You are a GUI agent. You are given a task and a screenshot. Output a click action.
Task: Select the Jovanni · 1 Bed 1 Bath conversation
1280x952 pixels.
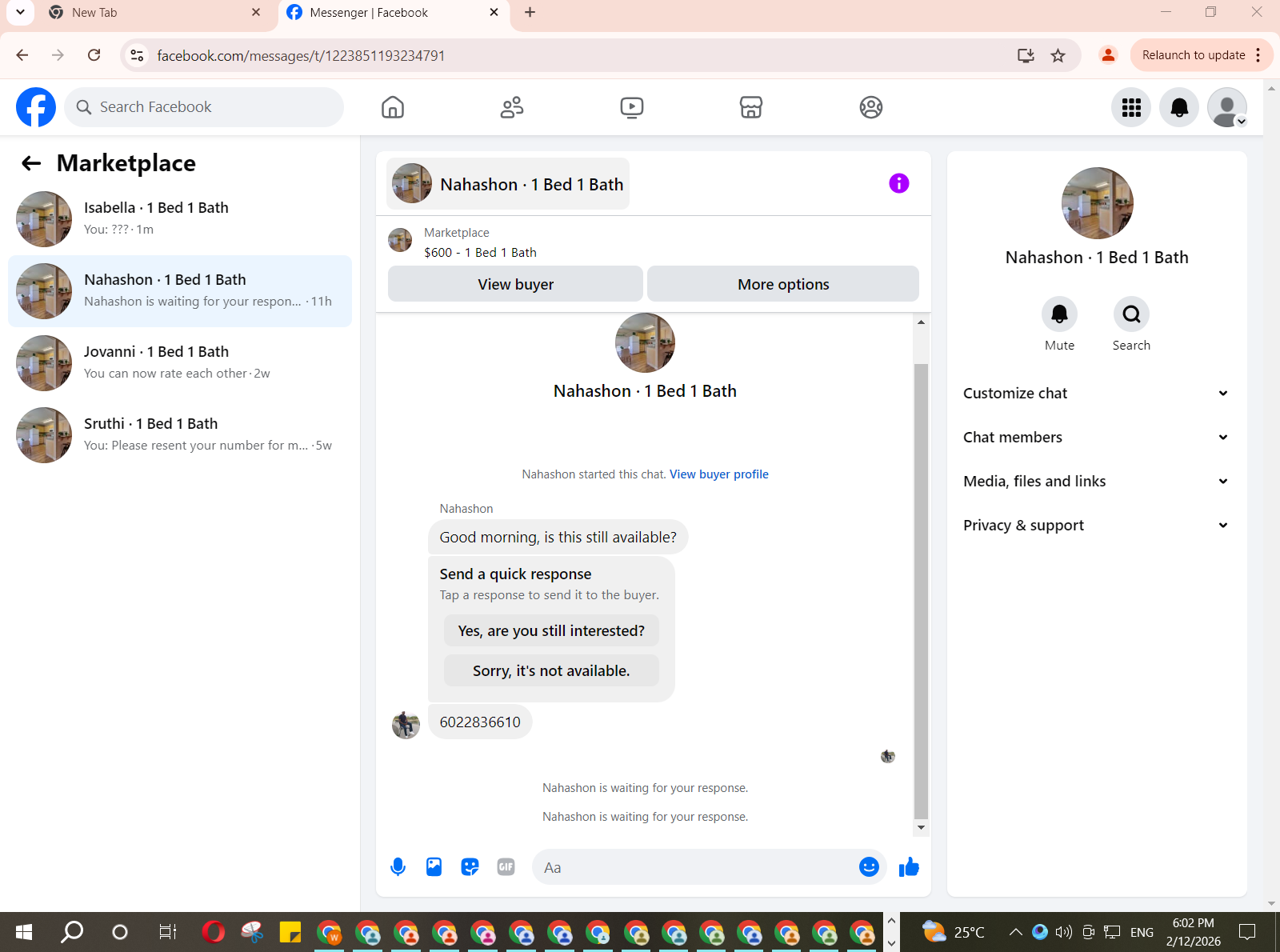coord(180,362)
